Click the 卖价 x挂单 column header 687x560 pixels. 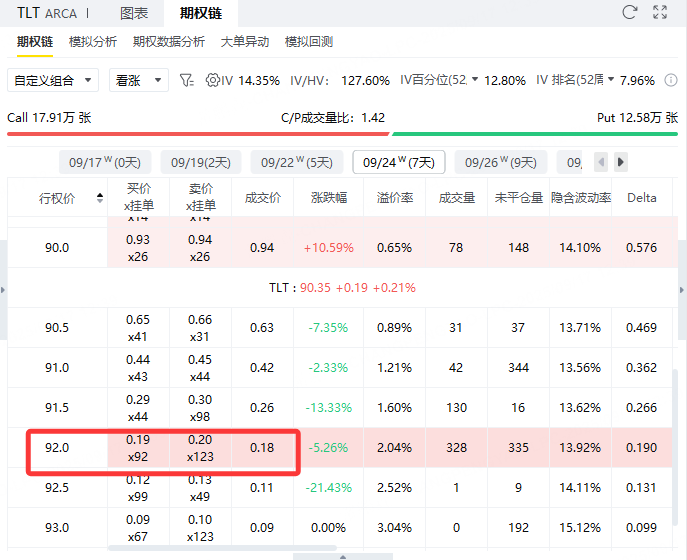[x=201, y=197]
